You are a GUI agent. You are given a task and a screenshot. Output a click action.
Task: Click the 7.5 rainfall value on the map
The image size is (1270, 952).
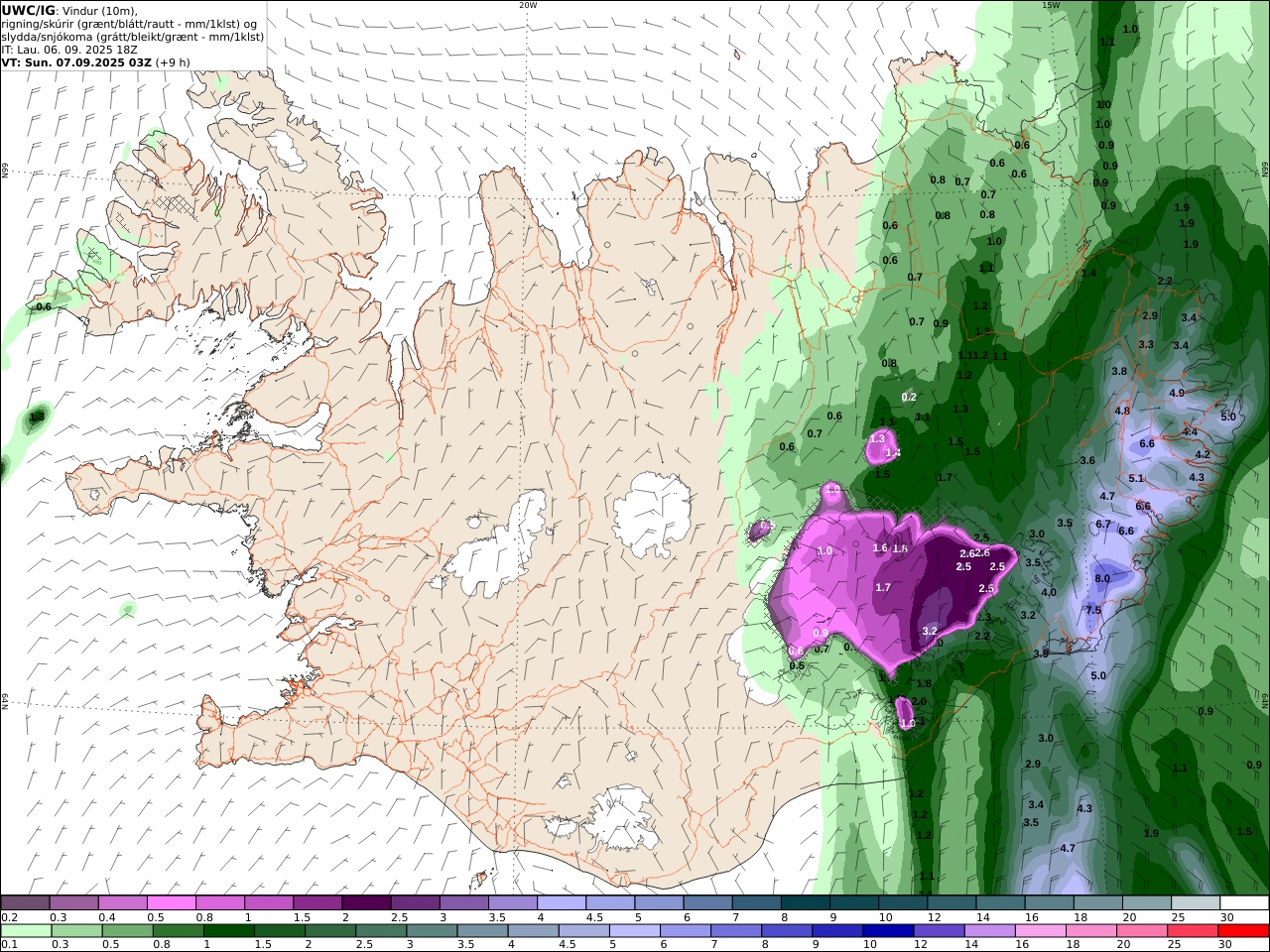click(1093, 610)
